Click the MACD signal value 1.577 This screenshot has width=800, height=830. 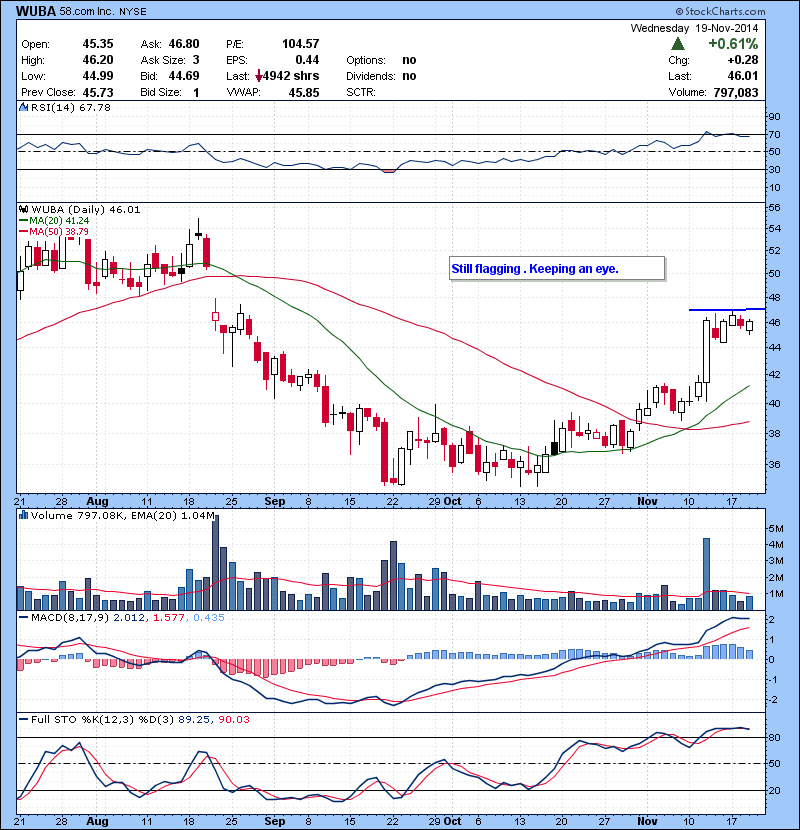tap(169, 617)
